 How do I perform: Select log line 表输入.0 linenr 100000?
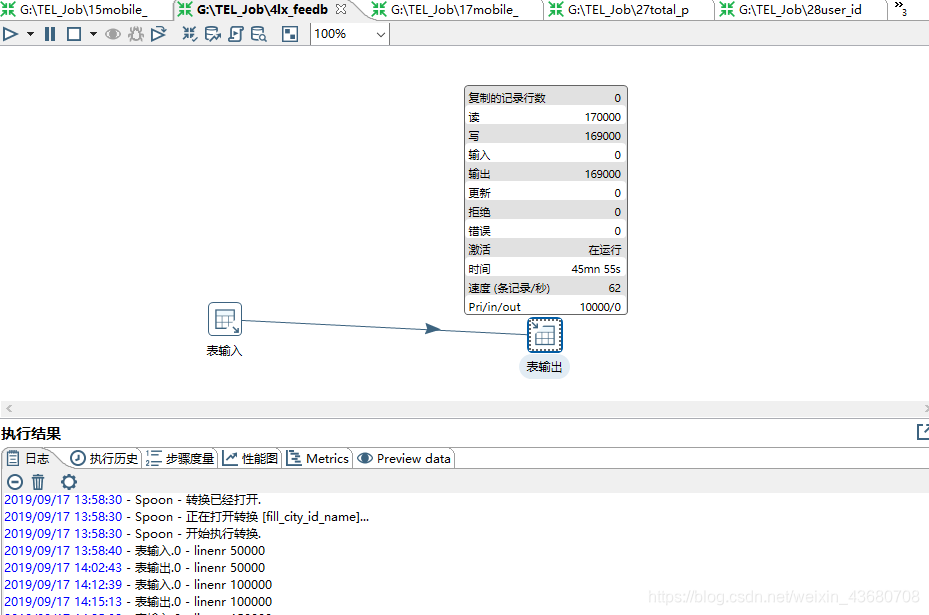138,585
